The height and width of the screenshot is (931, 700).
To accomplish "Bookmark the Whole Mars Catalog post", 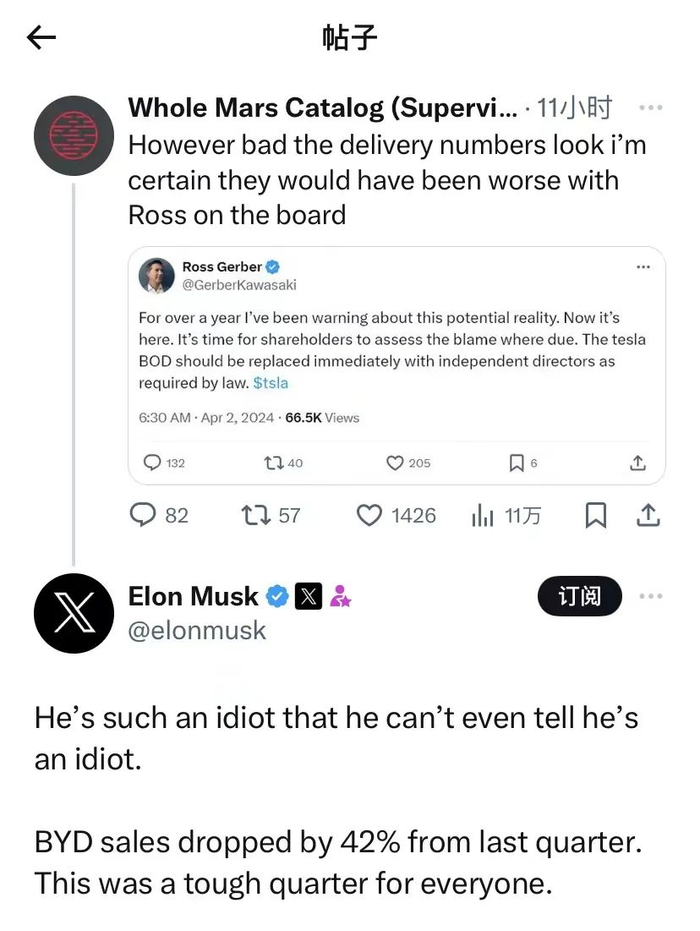I will pyautogui.click(x=595, y=515).
